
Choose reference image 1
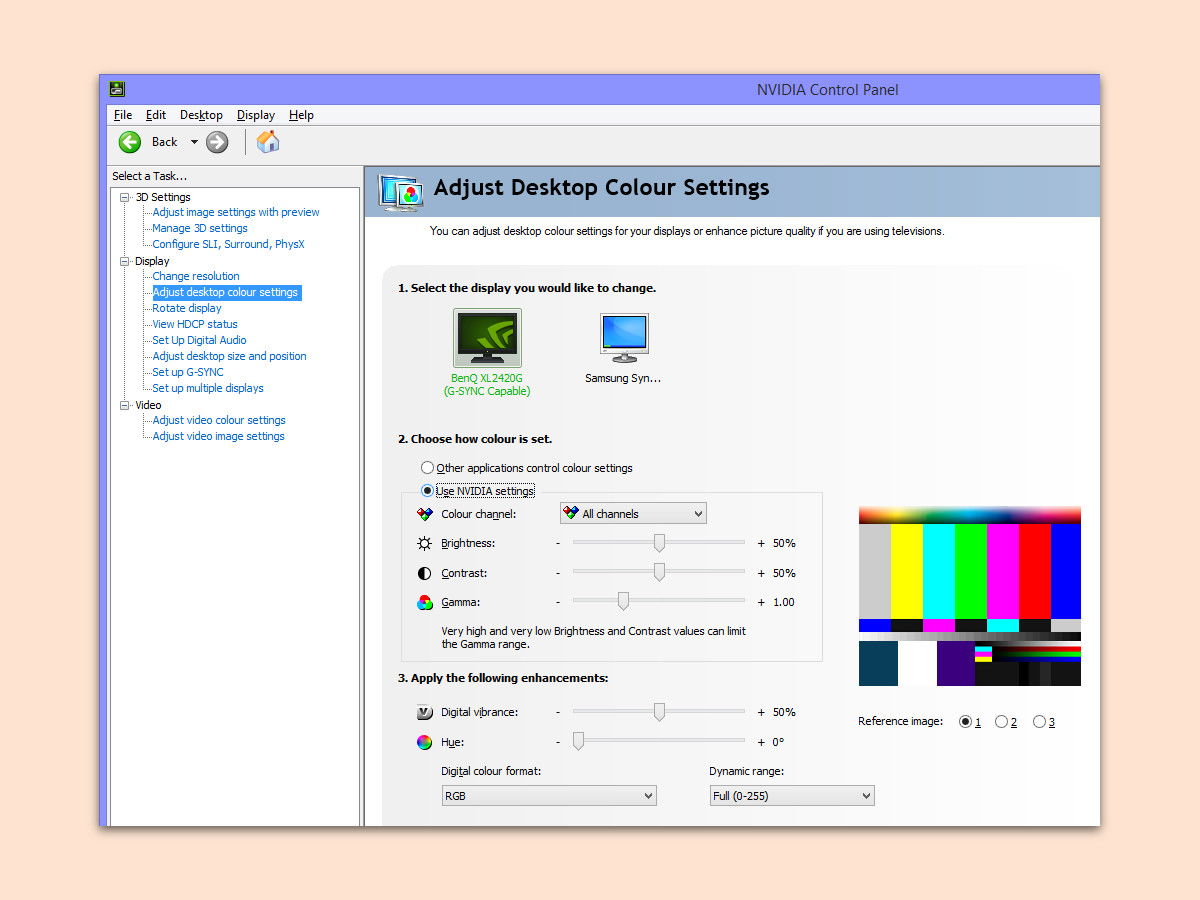coord(965,722)
